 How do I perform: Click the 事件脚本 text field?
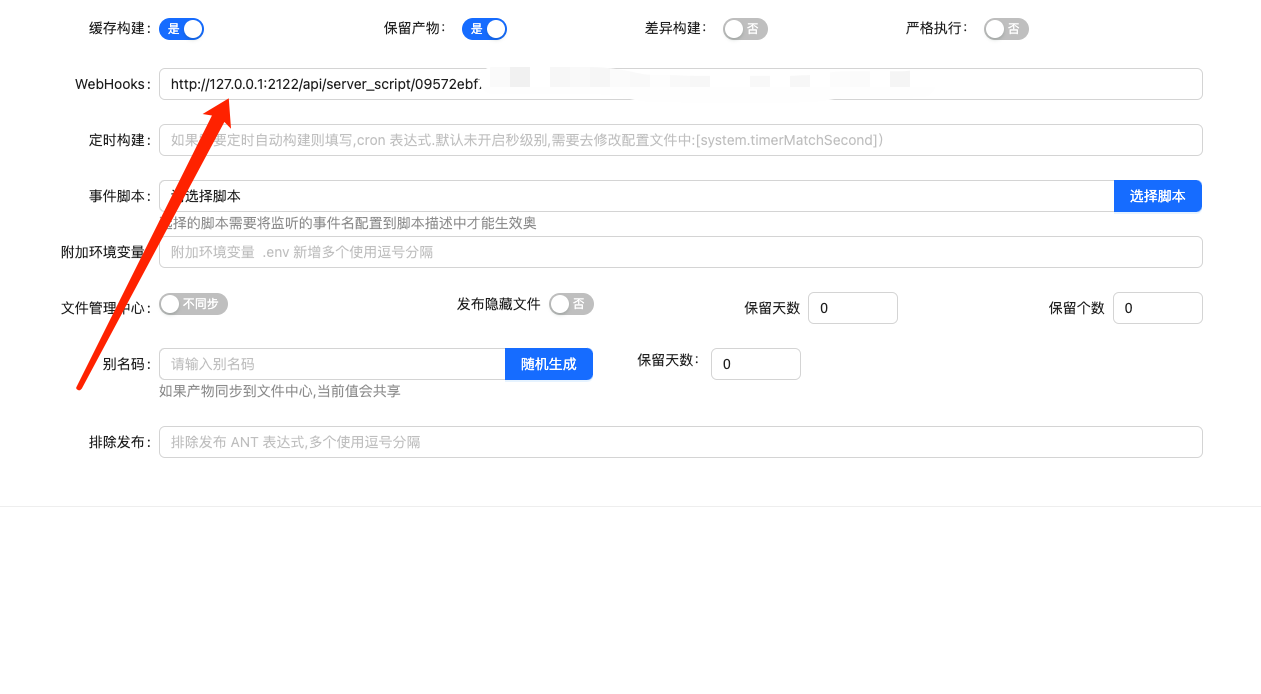tap(636, 196)
